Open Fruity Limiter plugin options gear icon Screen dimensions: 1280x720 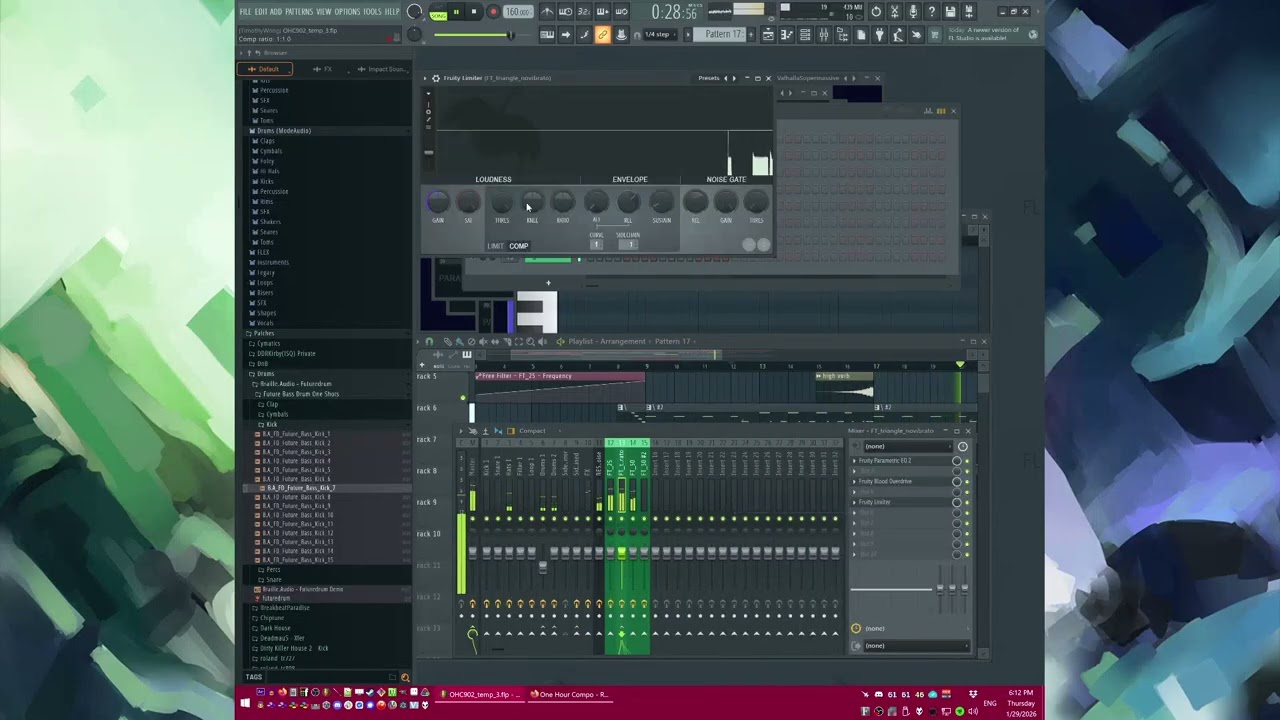[x=436, y=78]
